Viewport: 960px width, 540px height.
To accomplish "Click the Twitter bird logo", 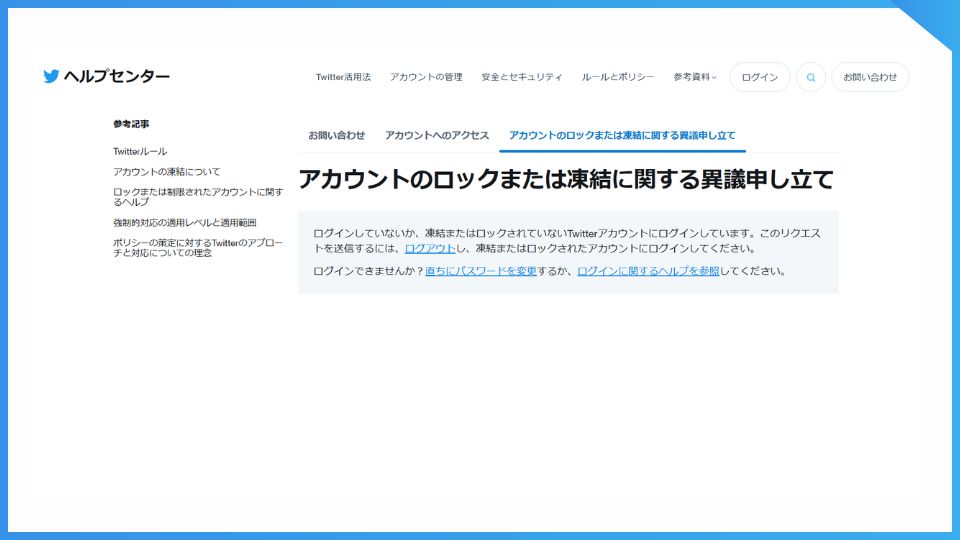I will pos(51,77).
